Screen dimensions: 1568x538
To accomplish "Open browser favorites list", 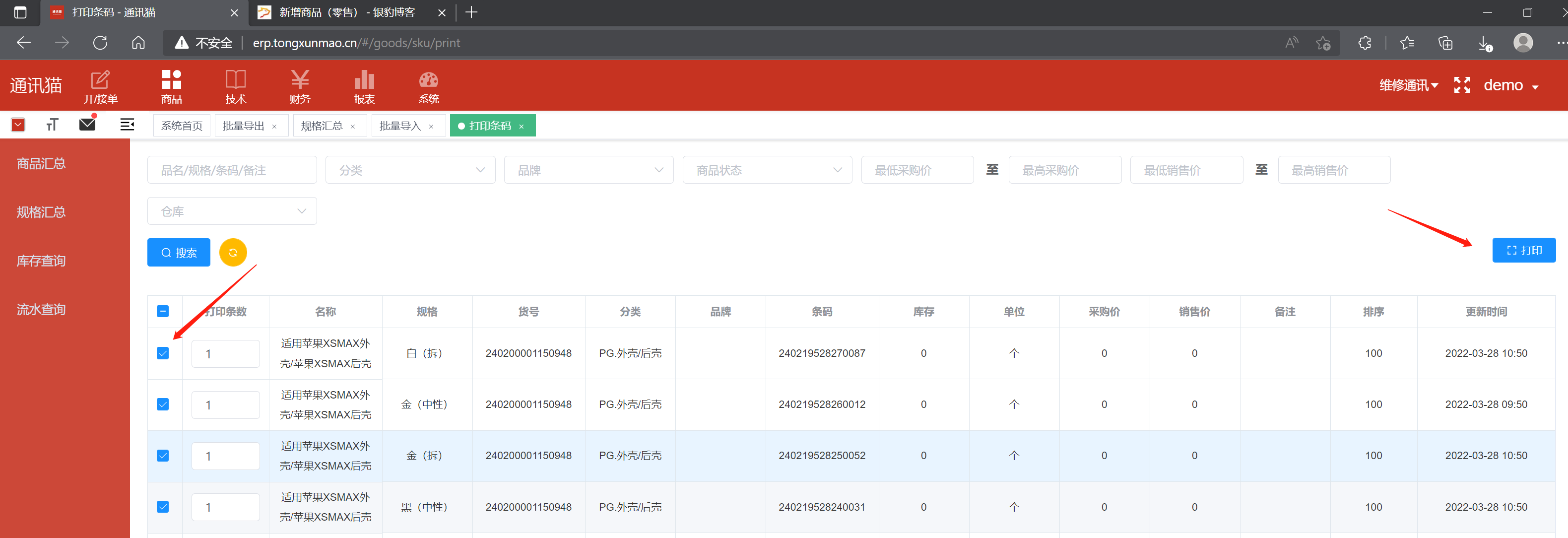I will pos(1407,43).
